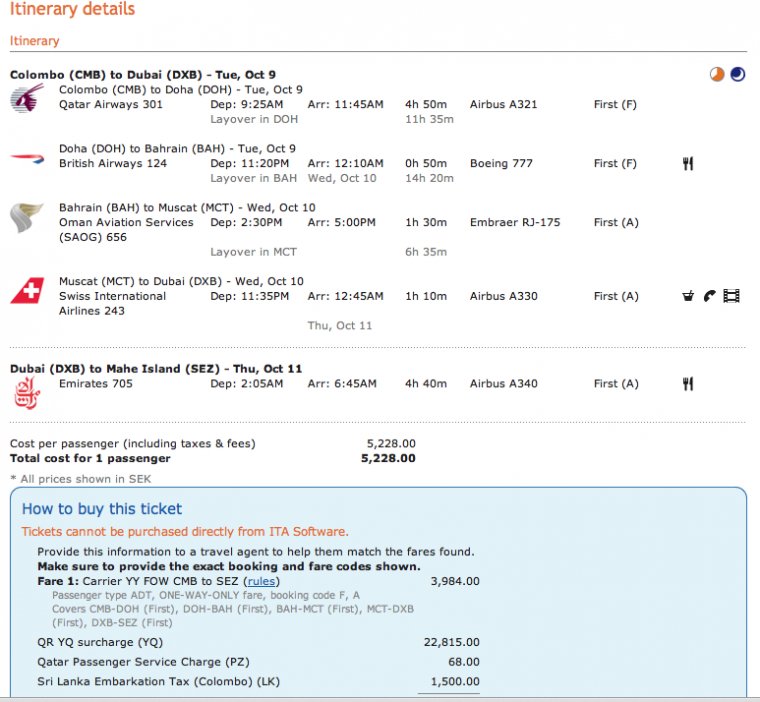Open the fare rules link
Image resolution: width=760 pixels, height=702 pixels.
click(x=260, y=581)
